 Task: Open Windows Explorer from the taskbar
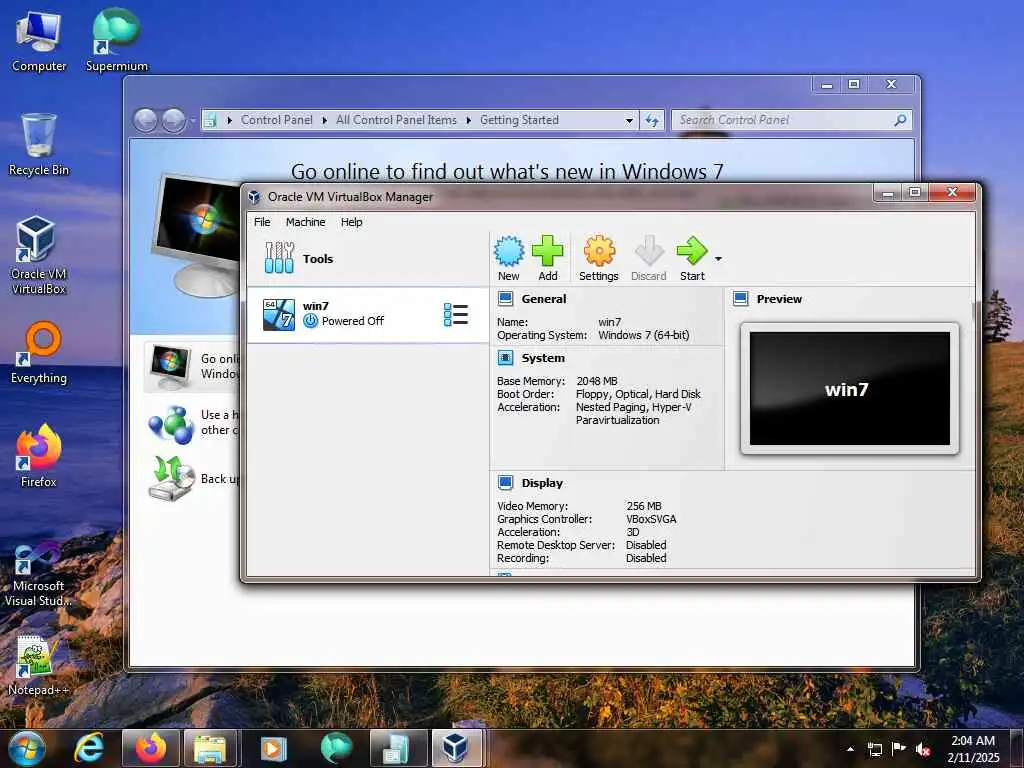click(x=210, y=748)
